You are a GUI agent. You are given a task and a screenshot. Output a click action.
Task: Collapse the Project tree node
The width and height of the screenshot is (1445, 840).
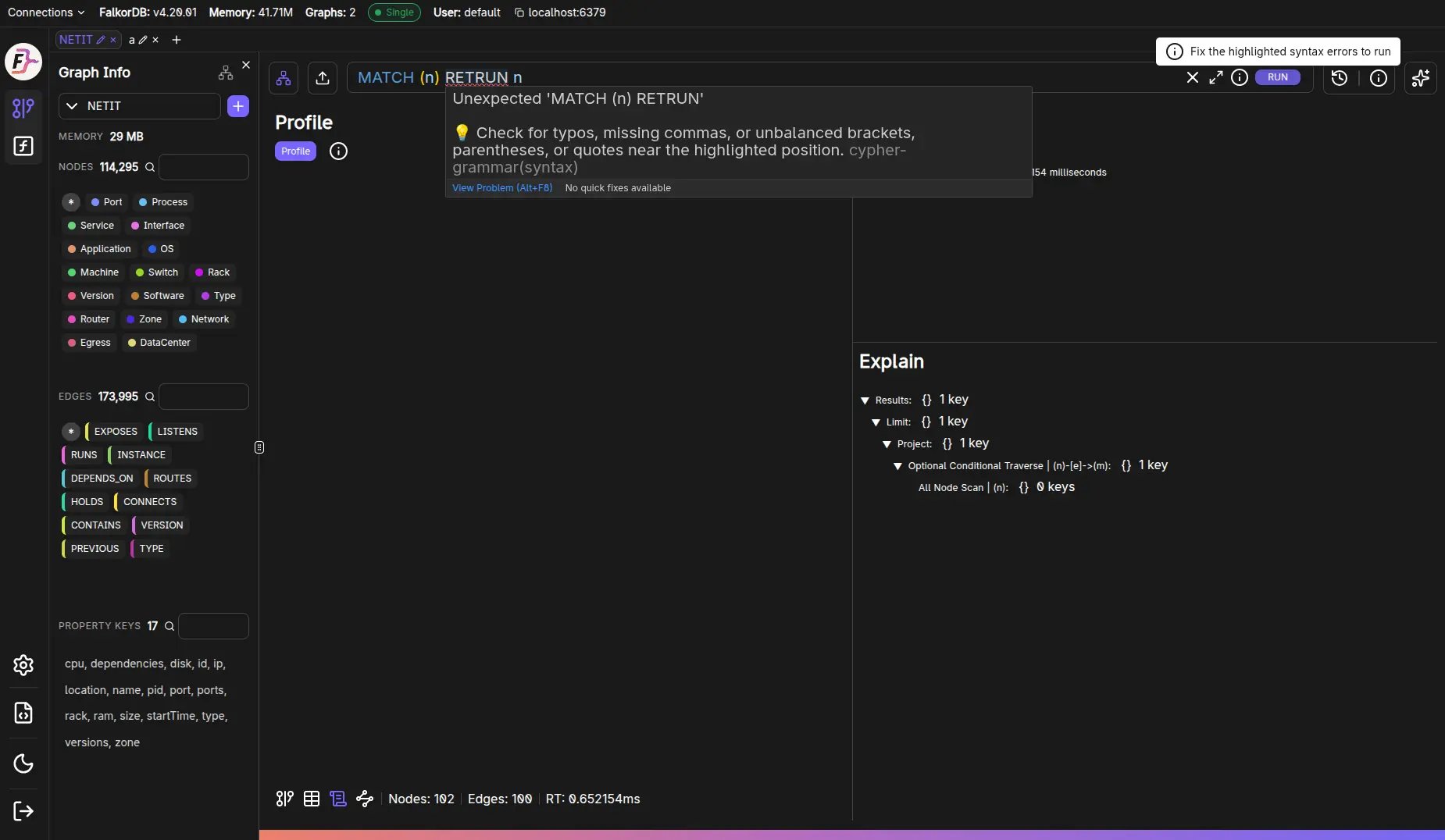[887, 444]
